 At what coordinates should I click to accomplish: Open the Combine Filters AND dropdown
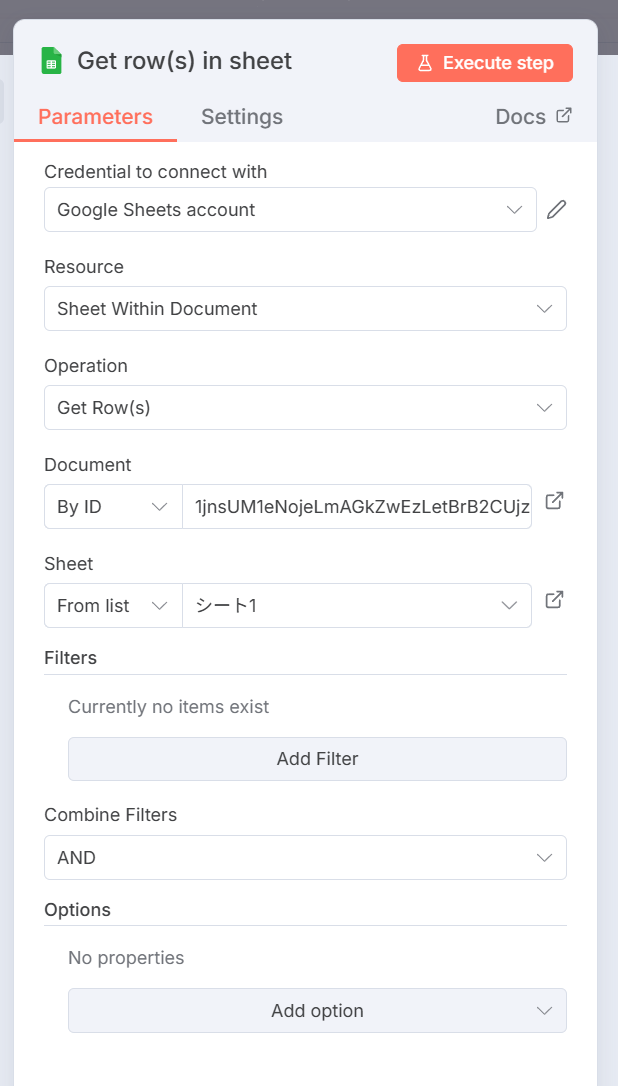coord(305,858)
